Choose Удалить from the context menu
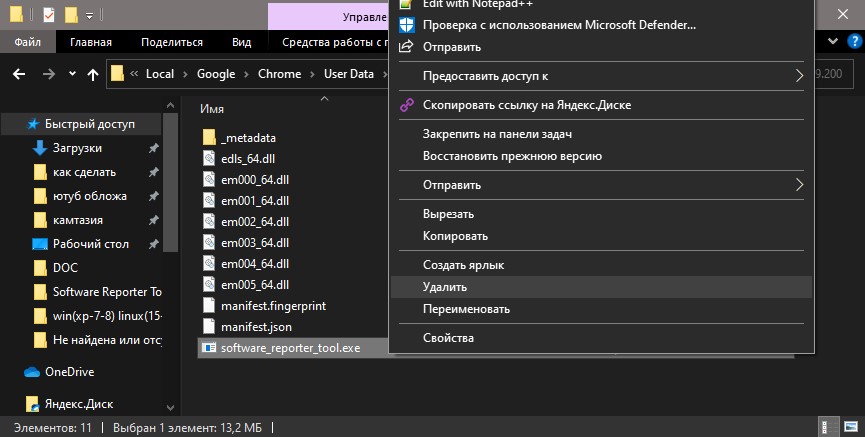The image size is (865, 437). click(601, 287)
